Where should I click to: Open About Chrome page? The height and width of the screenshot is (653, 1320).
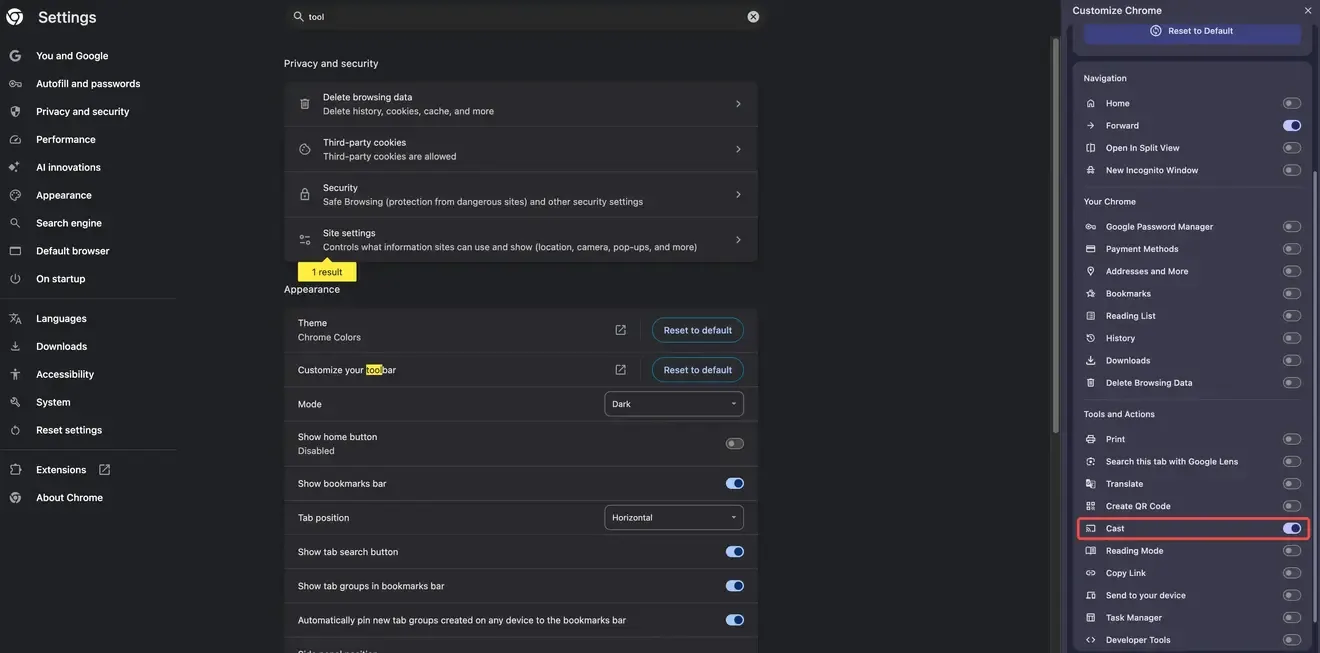pyautogui.click(x=69, y=498)
